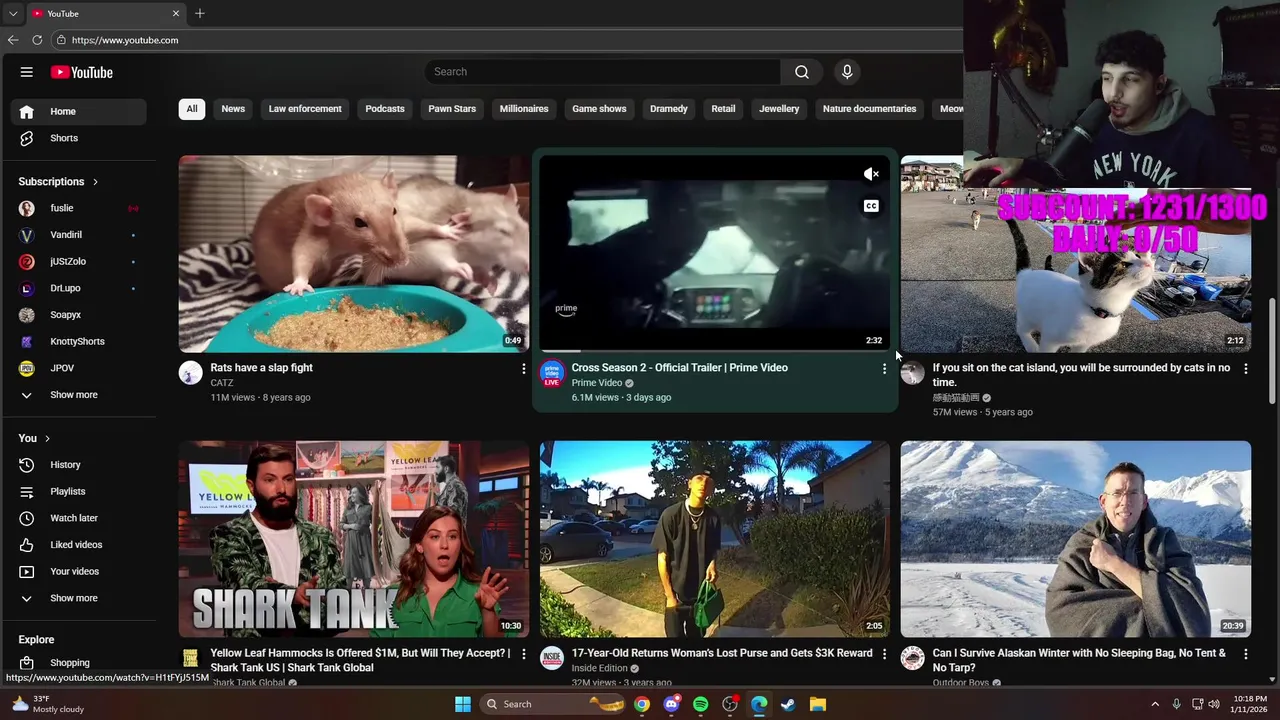This screenshot has width=1280, height=720.
Task: Open the KnottyShorts subscription channel
Action: coord(78,341)
